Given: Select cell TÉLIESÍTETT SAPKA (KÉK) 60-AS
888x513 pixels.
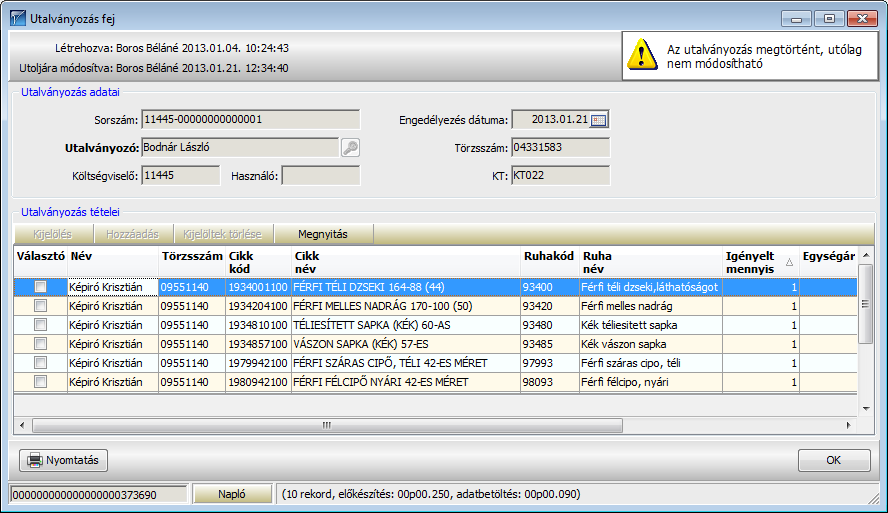Looking at the screenshot, I should (x=405, y=325).
